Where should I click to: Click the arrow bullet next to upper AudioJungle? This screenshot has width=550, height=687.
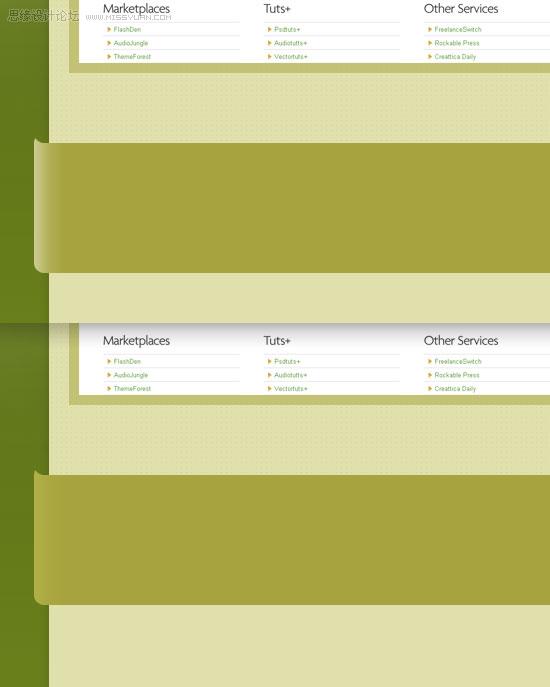point(109,43)
